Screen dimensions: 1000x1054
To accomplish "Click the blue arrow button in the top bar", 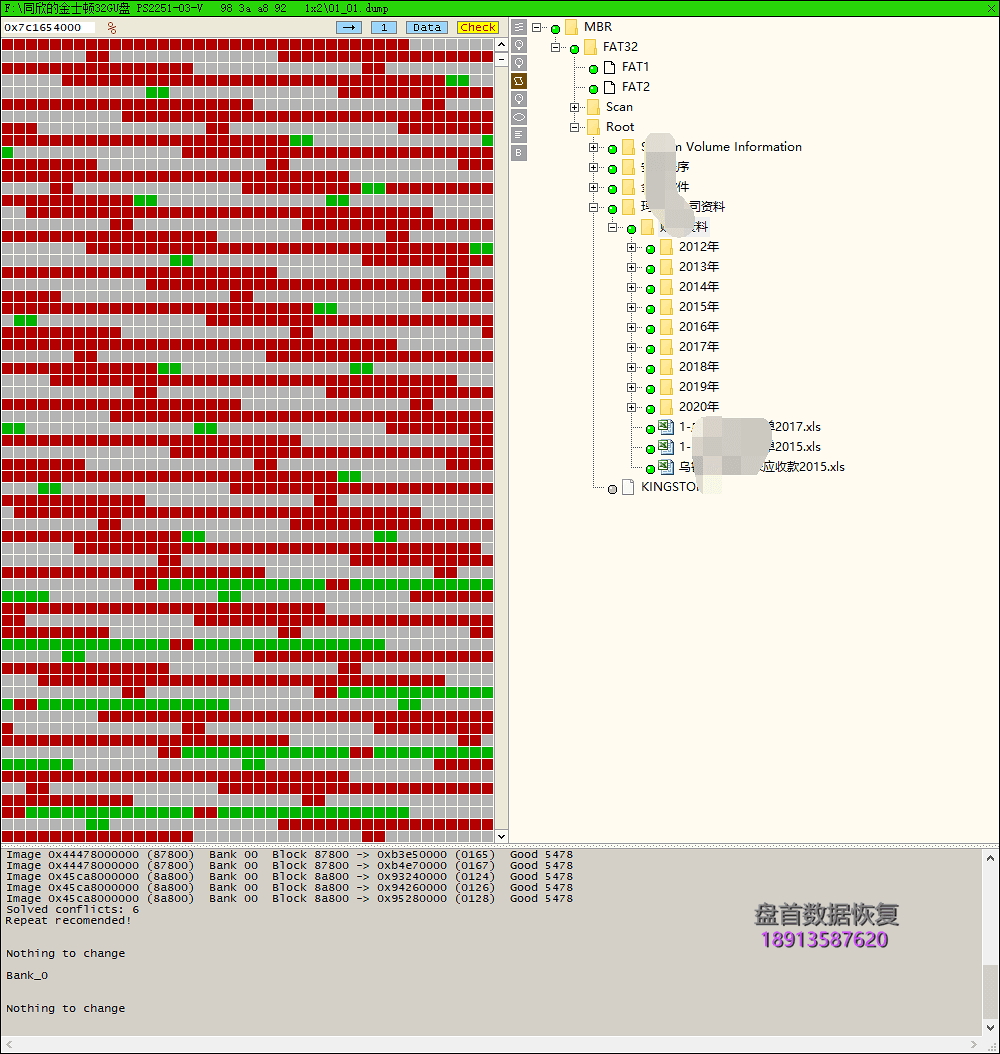I will (349, 28).
